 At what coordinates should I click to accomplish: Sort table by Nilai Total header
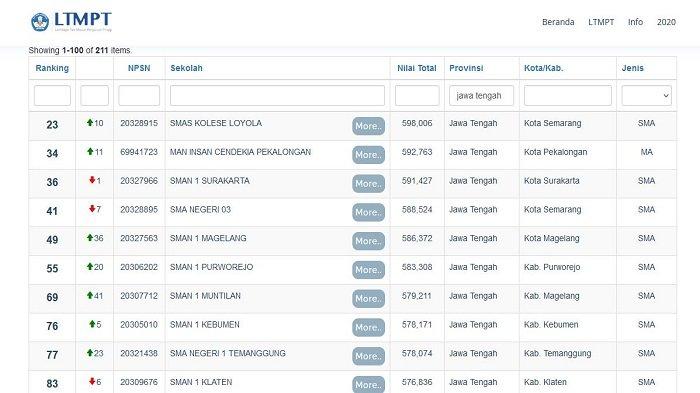[x=417, y=68]
